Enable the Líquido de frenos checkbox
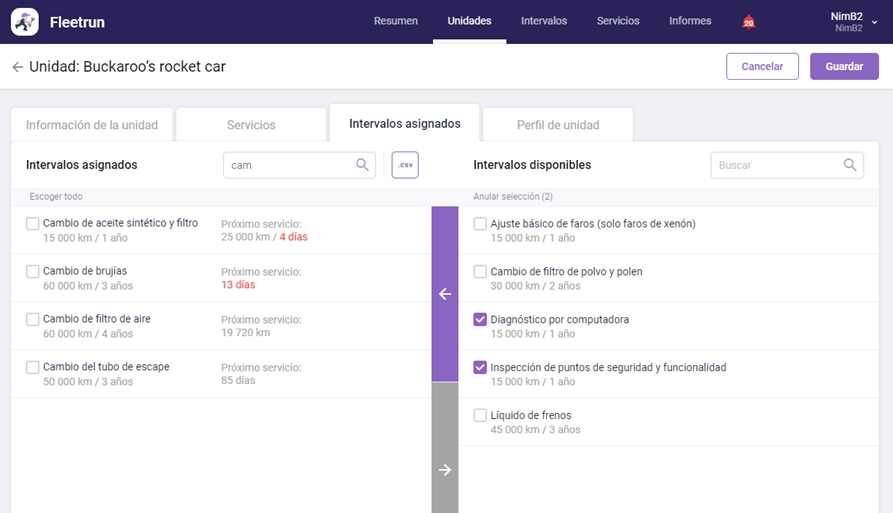 [481, 415]
